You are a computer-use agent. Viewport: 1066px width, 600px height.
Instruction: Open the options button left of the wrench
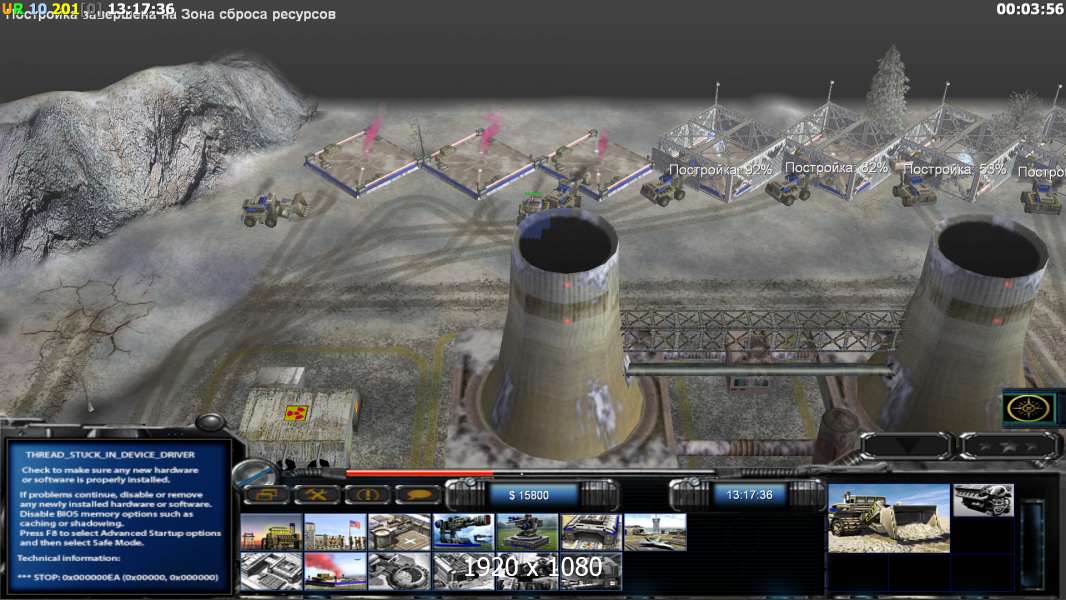tap(266, 494)
